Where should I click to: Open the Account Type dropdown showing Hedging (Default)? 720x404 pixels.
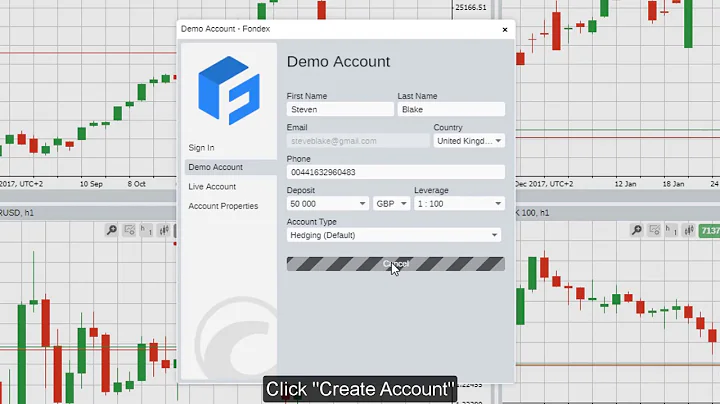click(x=394, y=235)
